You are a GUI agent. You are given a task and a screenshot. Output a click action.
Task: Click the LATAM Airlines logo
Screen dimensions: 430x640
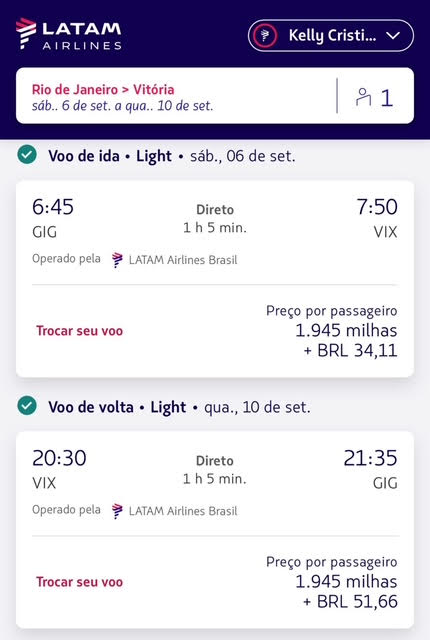click(69, 34)
